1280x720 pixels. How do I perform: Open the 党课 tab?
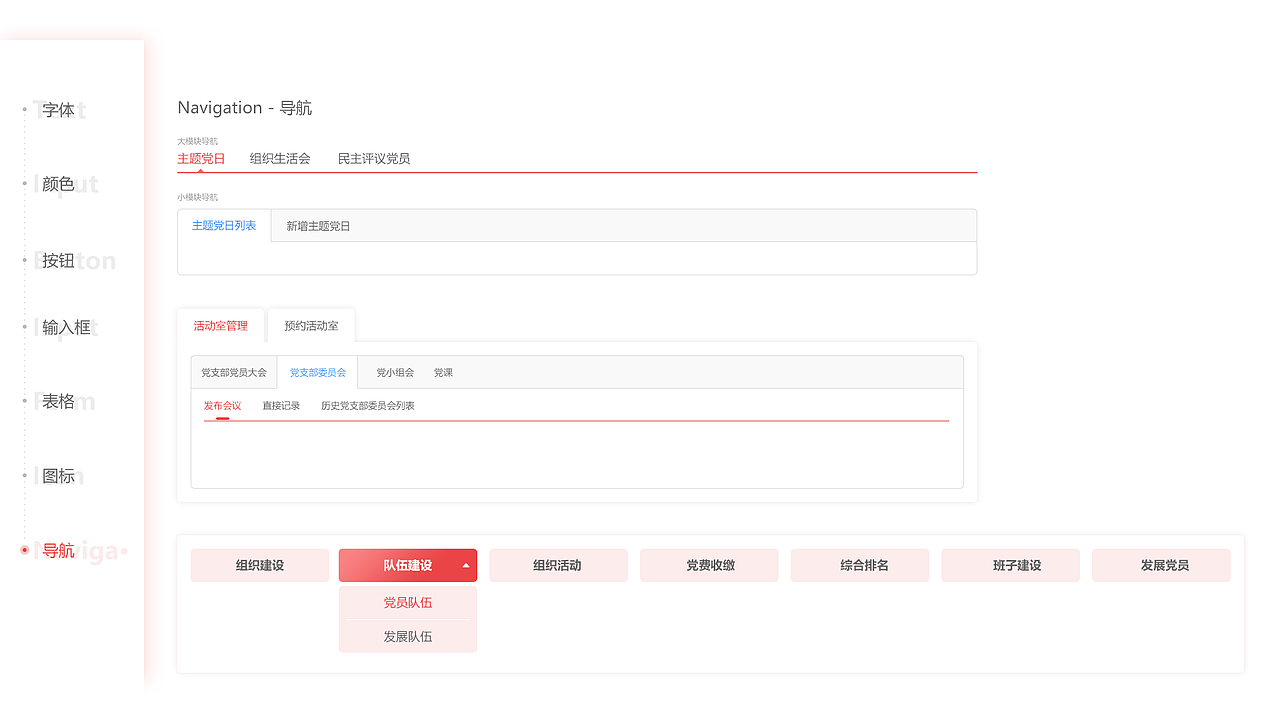[443, 372]
